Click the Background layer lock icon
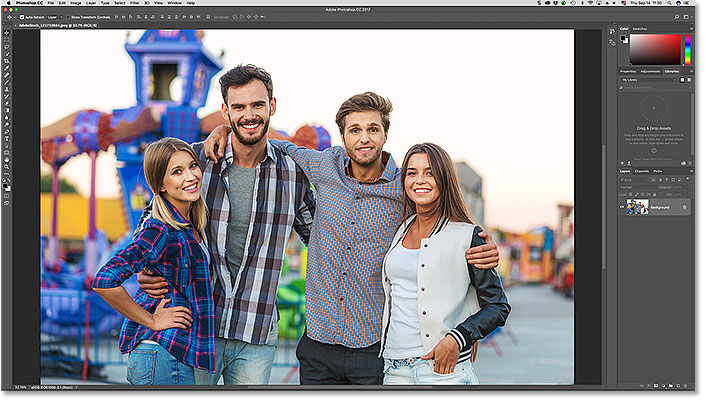705x400 pixels. (x=685, y=207)
